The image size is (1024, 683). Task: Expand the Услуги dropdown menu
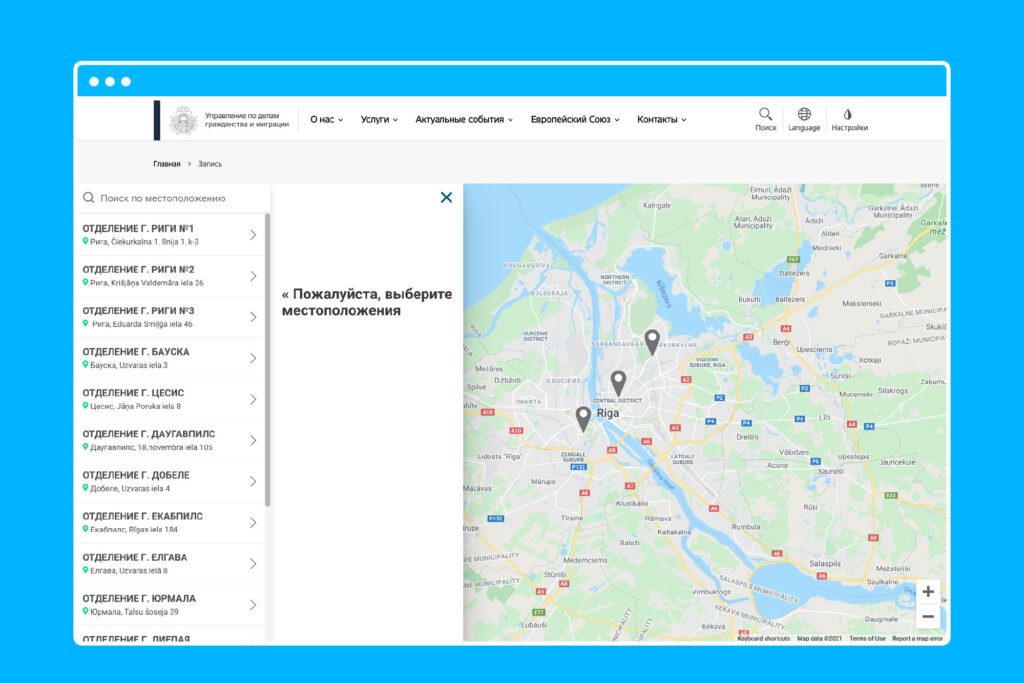(379, 120)
